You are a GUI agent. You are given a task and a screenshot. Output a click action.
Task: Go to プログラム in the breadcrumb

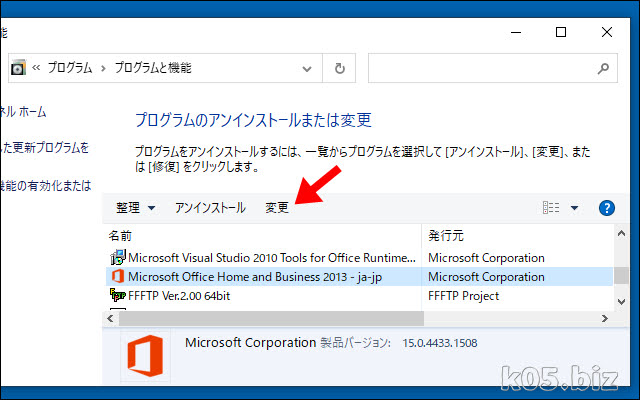(70, 68)
